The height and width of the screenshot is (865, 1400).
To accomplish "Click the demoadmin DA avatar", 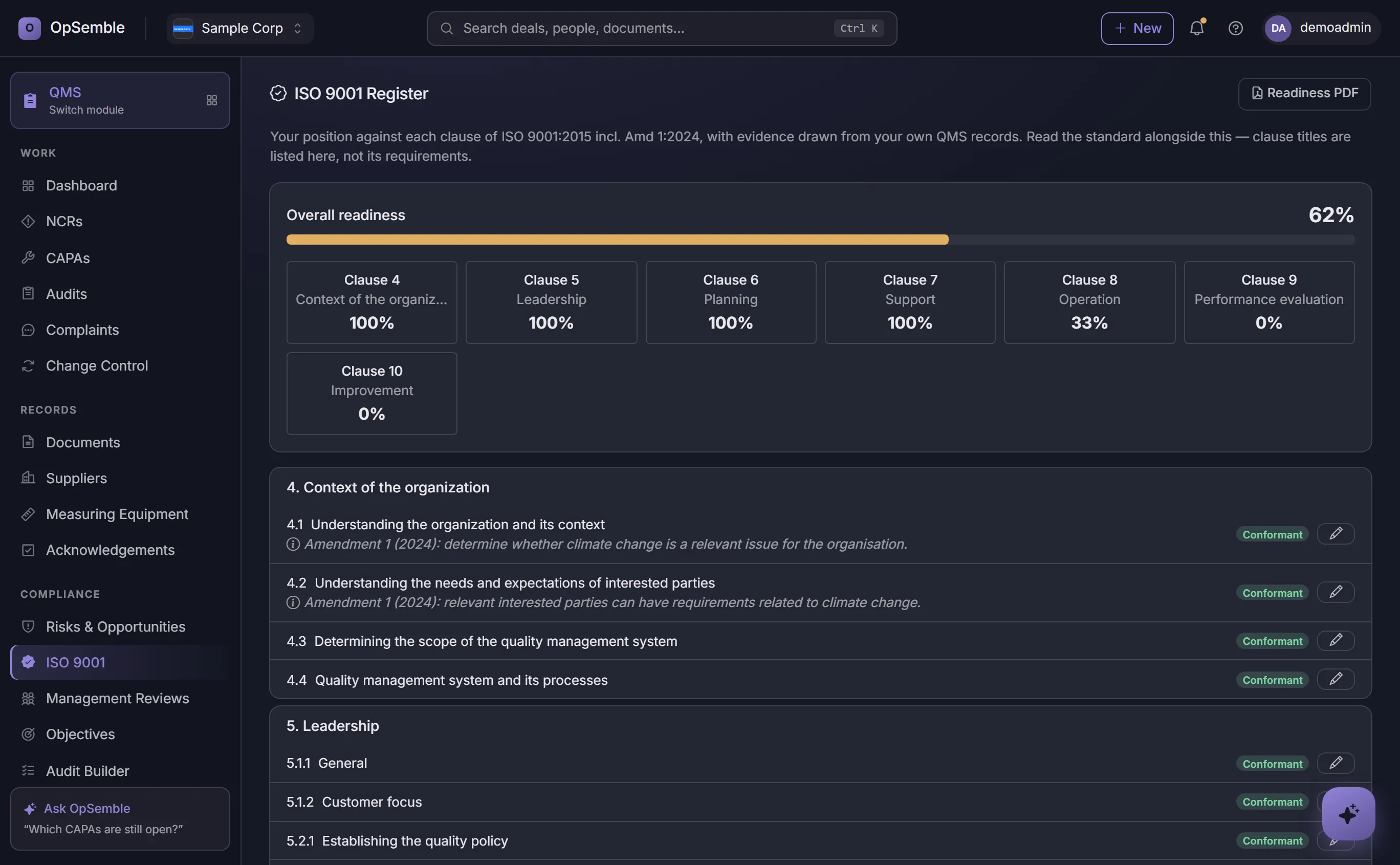I will pyautogui.click(x=1278, y=28).
